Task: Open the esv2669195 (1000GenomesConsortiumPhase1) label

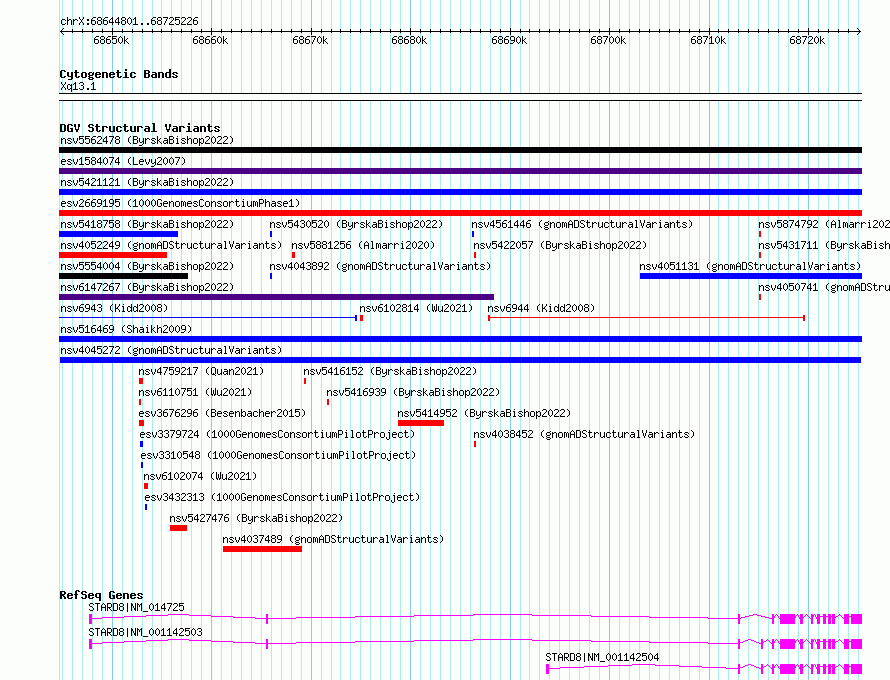Action: 180,203
